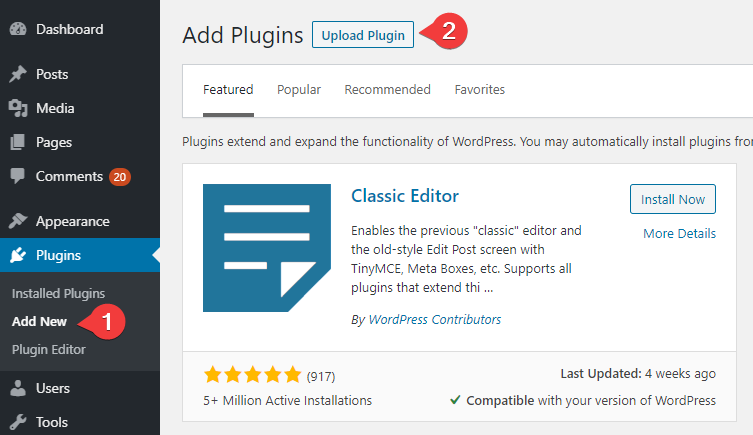Image resolution: width=753 pixels, height=435 pixels.
Task: Go to Installed Plugins submenu
Action: [59, 293]
